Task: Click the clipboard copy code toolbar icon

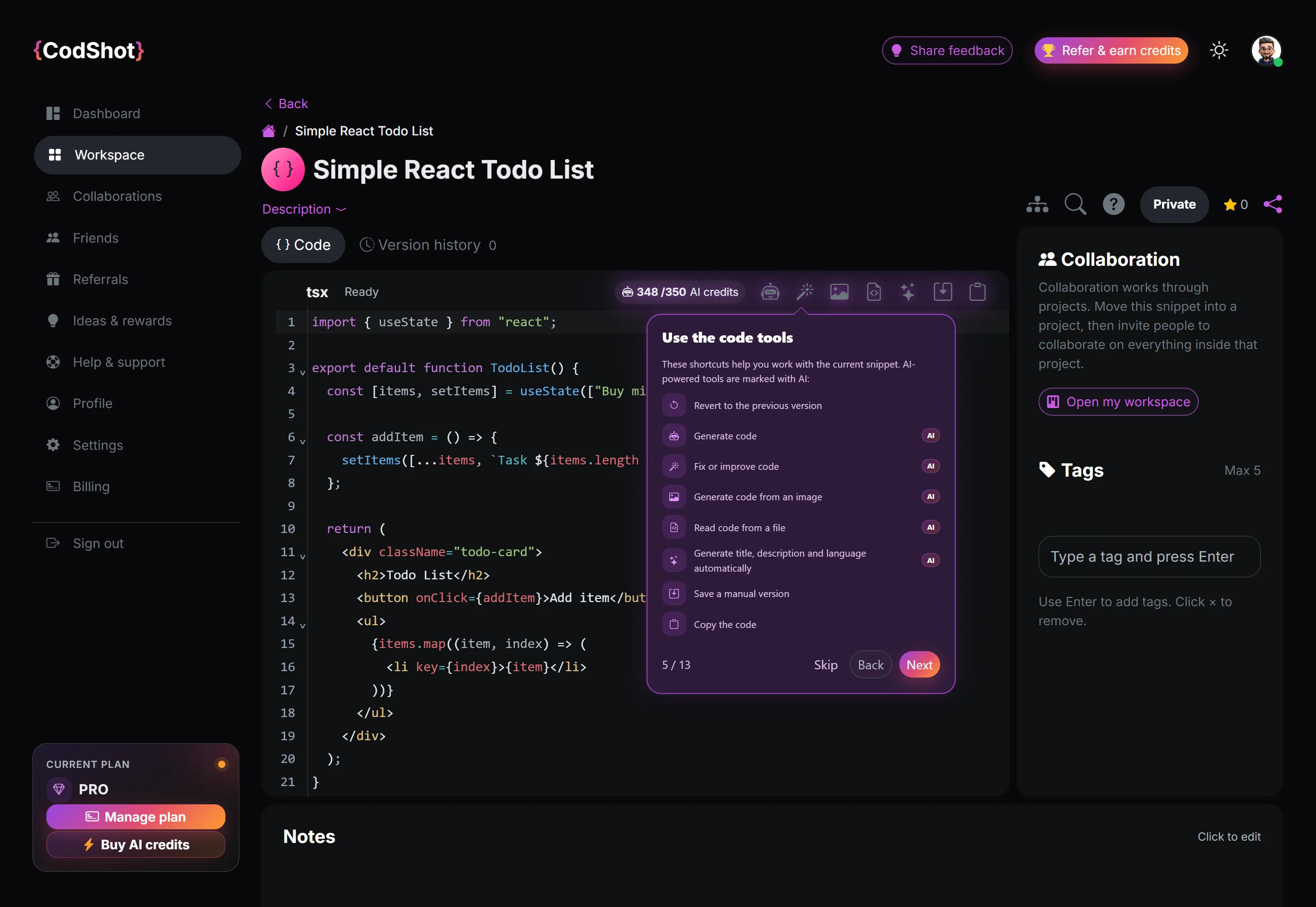Action: tap(977, 292)
